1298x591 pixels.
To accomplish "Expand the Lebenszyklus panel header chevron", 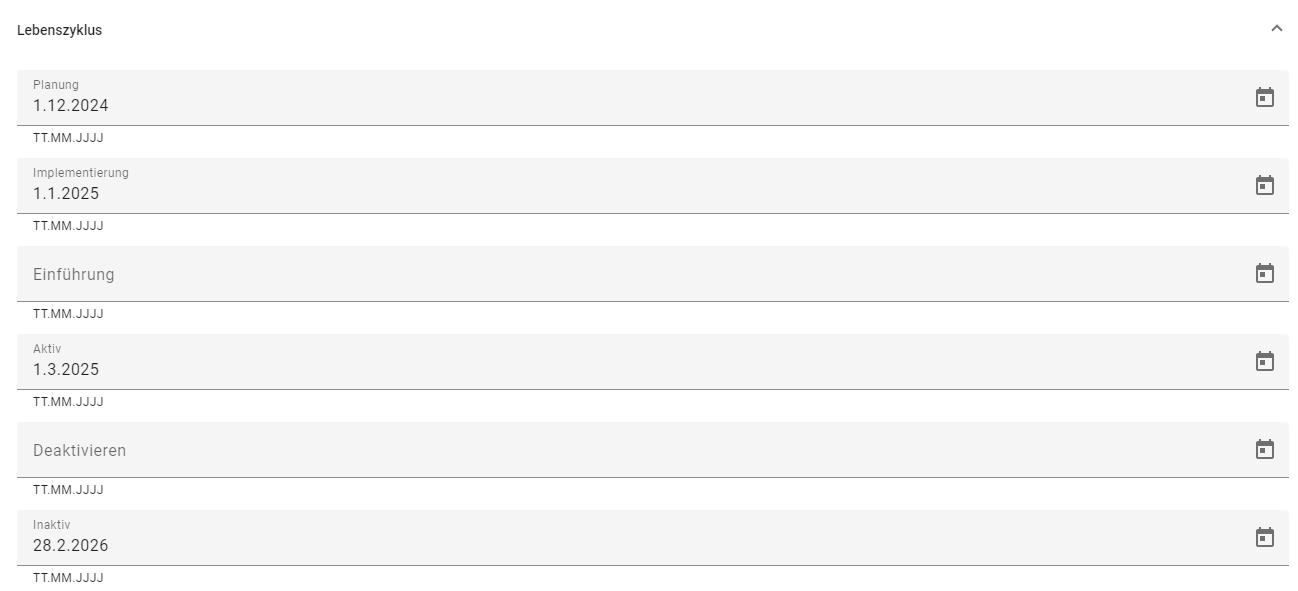I will (1277, 29).
